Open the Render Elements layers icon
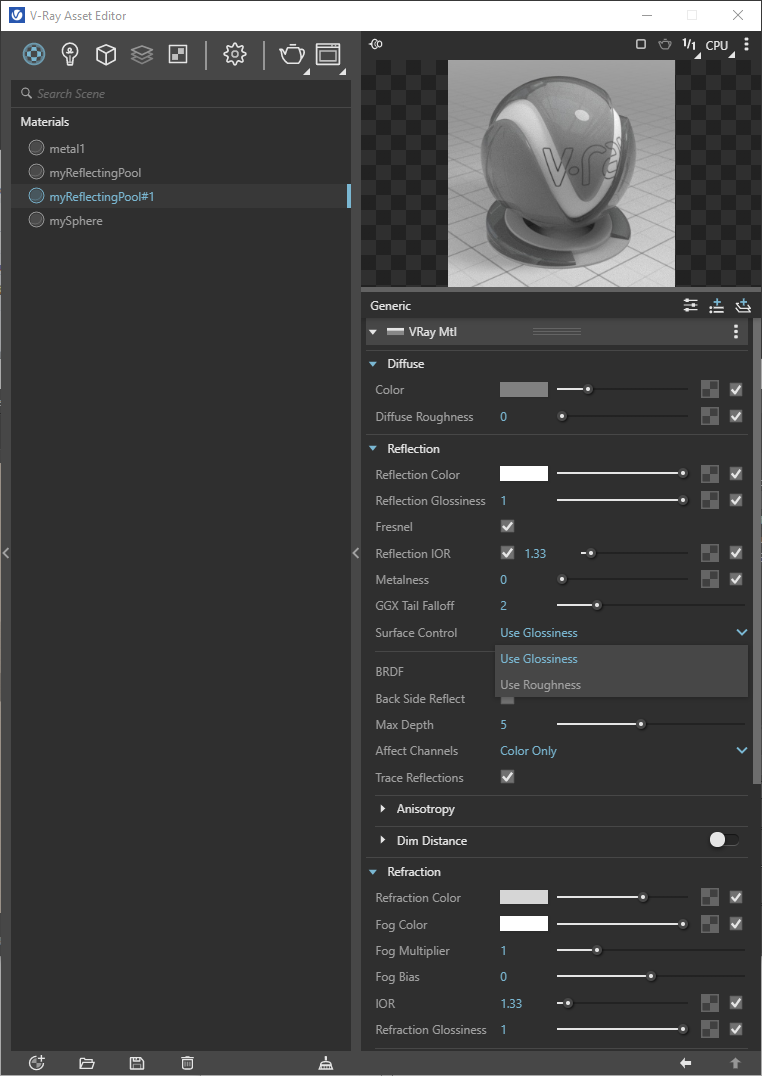Viewport: 762px width, 1076px height. [142, 54]
